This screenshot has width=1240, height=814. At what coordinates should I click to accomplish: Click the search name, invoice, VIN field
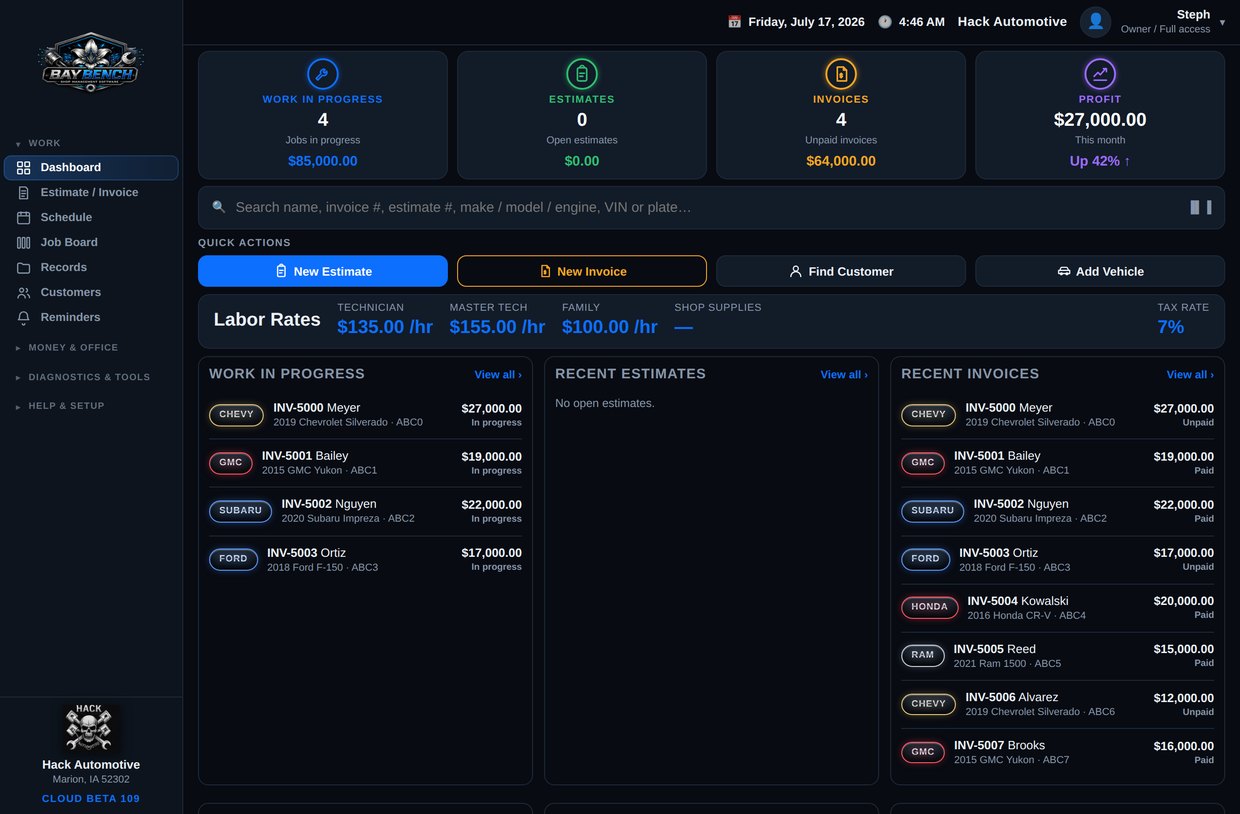point(711,207)
